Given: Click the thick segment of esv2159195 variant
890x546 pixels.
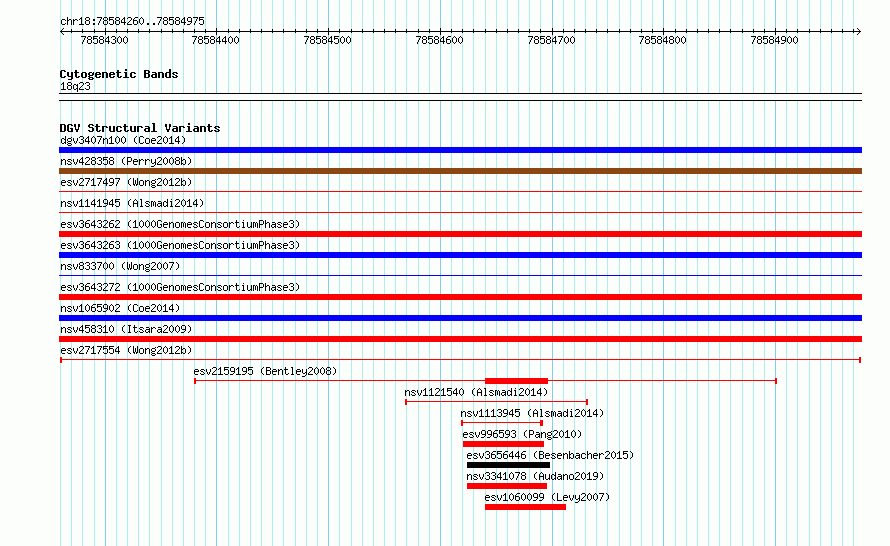Looking at the screenshot, I should [517, 381].
